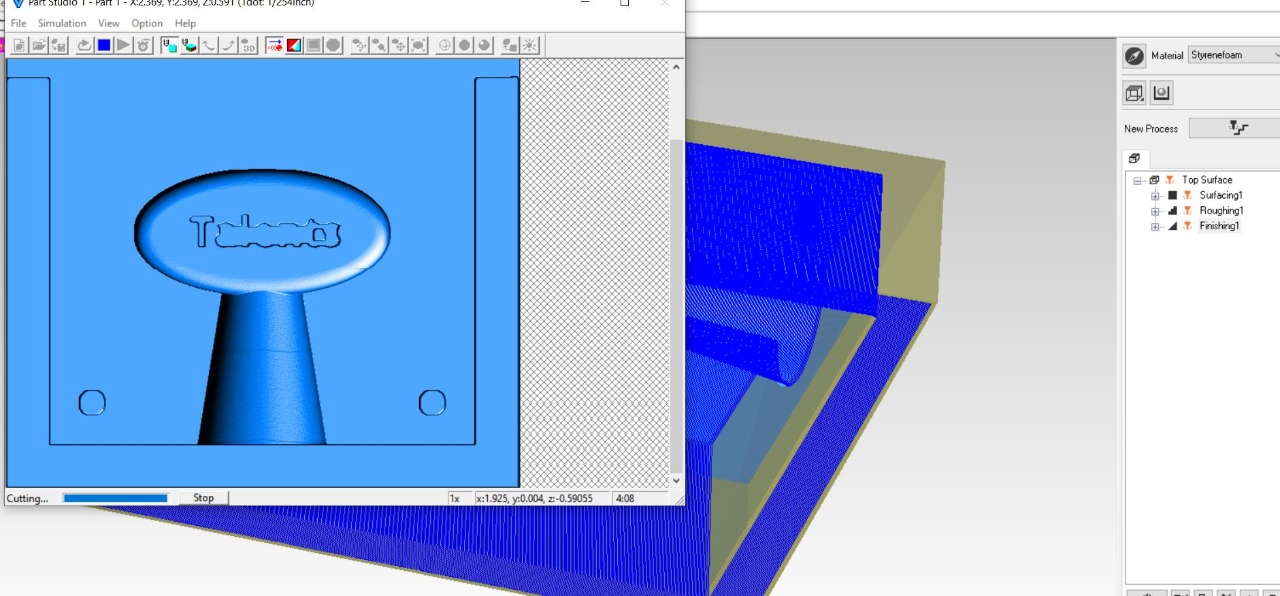The image size is (1280, 596).
Task: Click the zoom magnifier view icon
Action: tap(379, 45)
